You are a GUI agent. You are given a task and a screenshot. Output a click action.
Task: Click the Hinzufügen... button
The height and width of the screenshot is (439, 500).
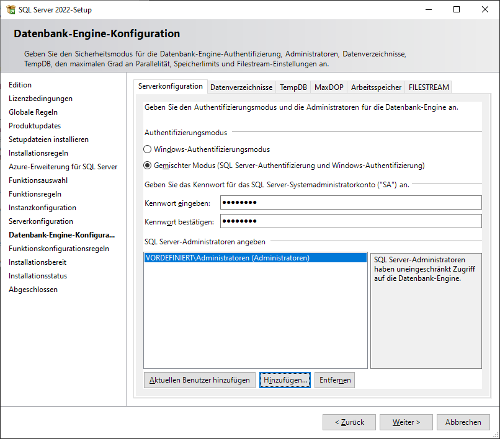click(x=285, y=380)
